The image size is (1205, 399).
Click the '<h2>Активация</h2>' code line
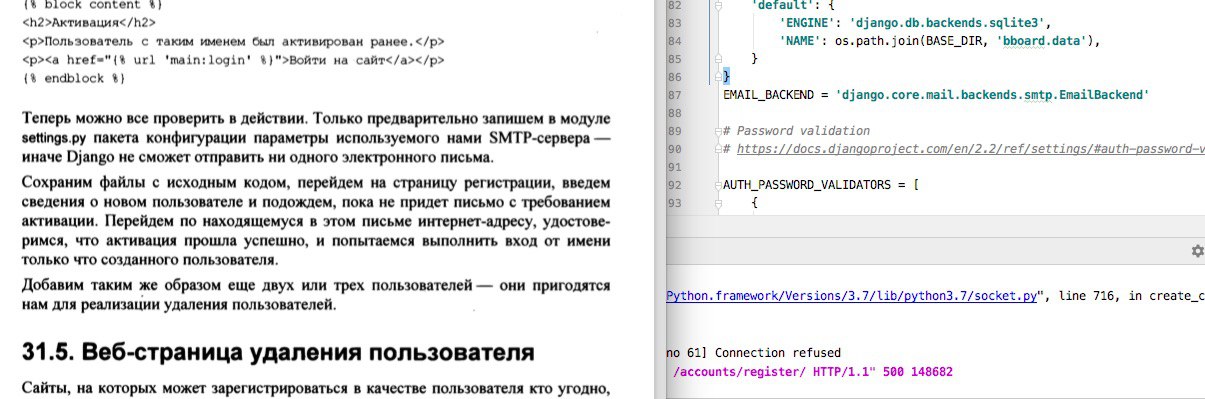[89, 22]
